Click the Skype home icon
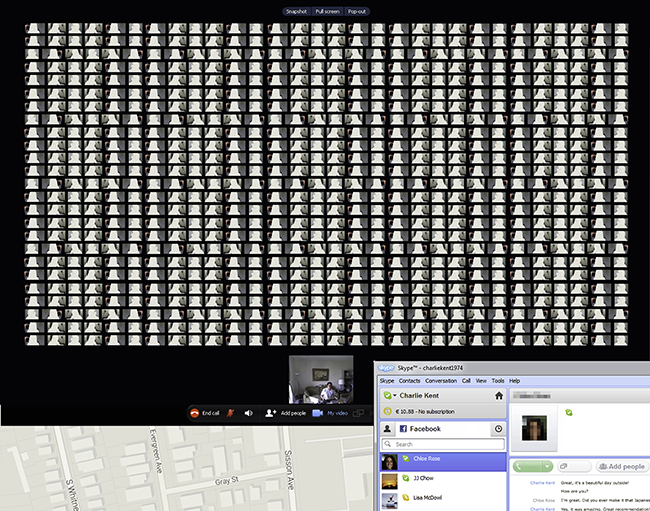Image resolution: width=650 pixels, height=511 pixels. click(x=498, y=396)
